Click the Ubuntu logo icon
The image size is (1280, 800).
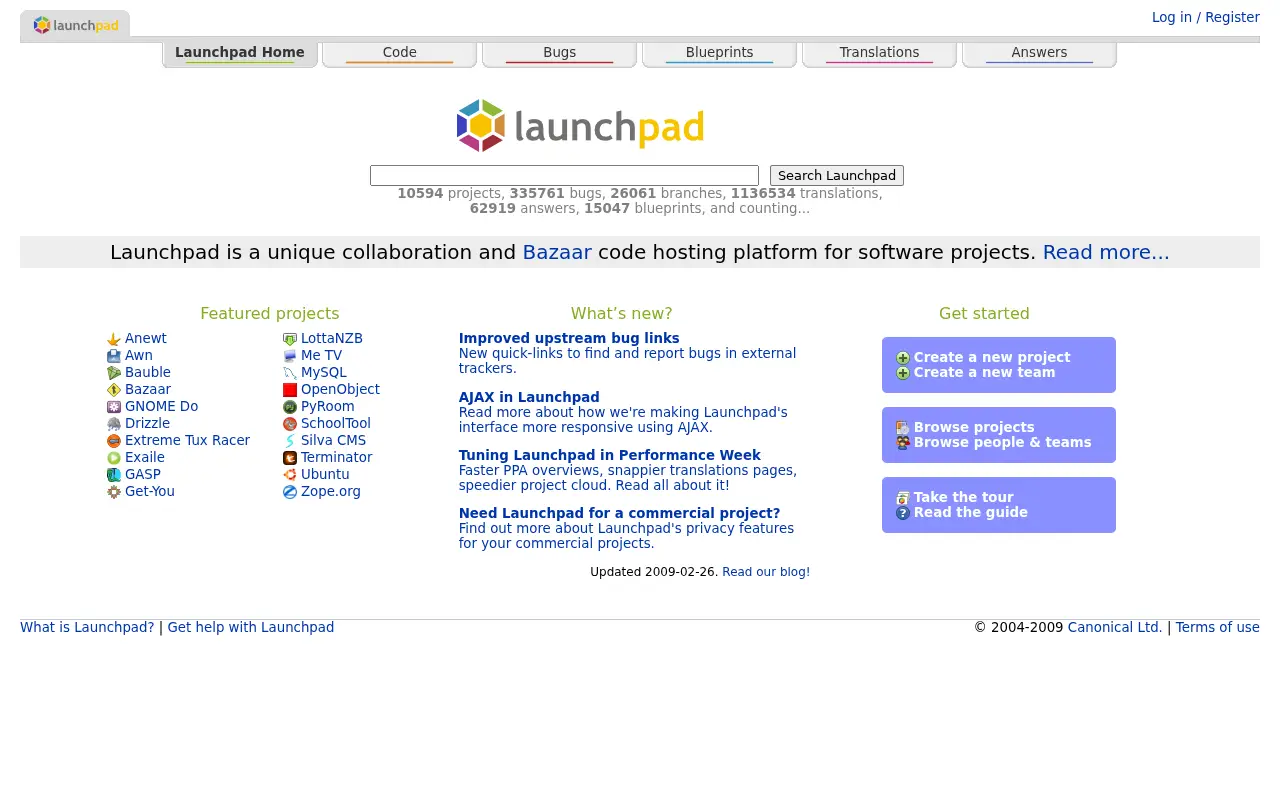coord(290,475)
